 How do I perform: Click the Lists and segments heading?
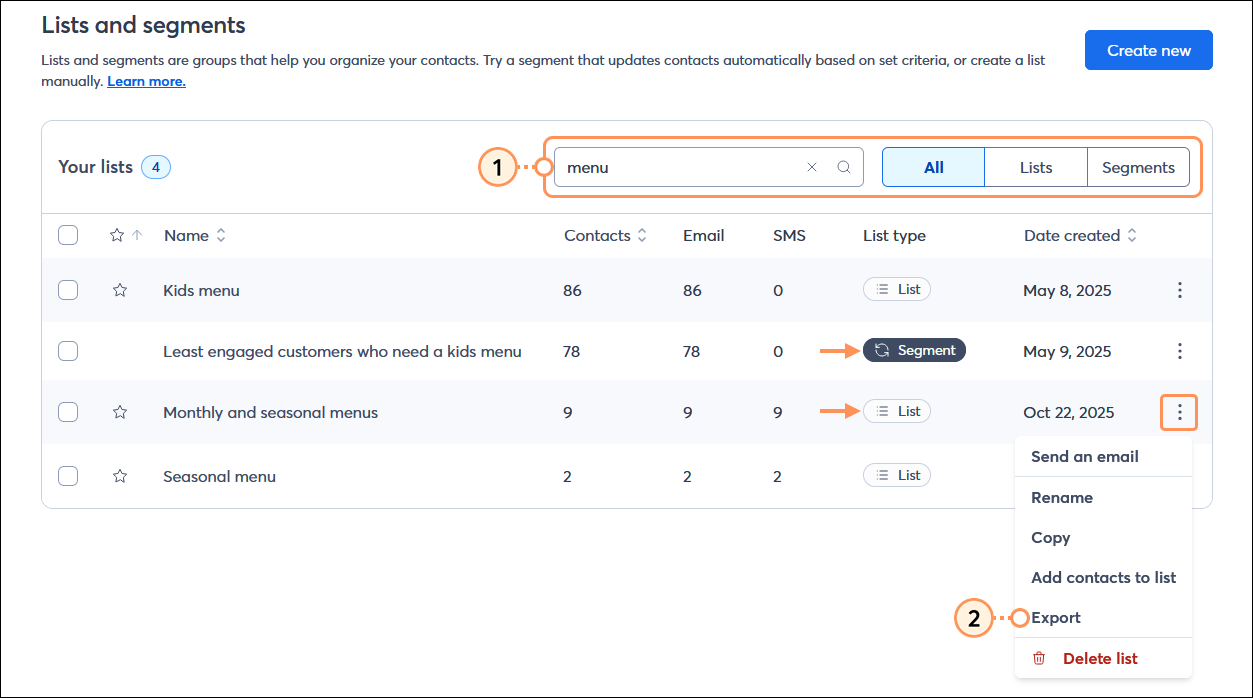143,25
